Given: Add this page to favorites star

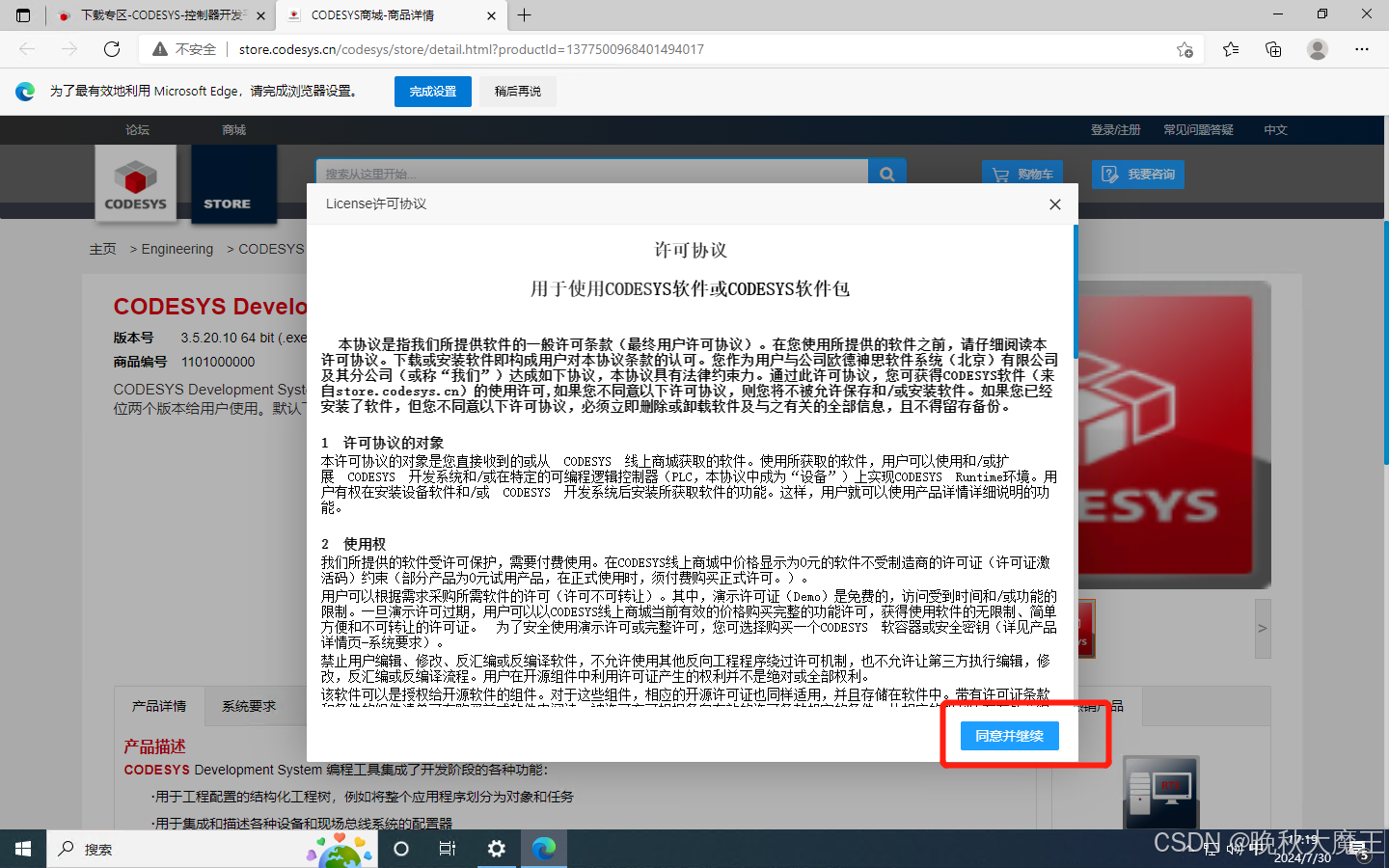Looking at the screenshot, I should [x=1185, y=49].
